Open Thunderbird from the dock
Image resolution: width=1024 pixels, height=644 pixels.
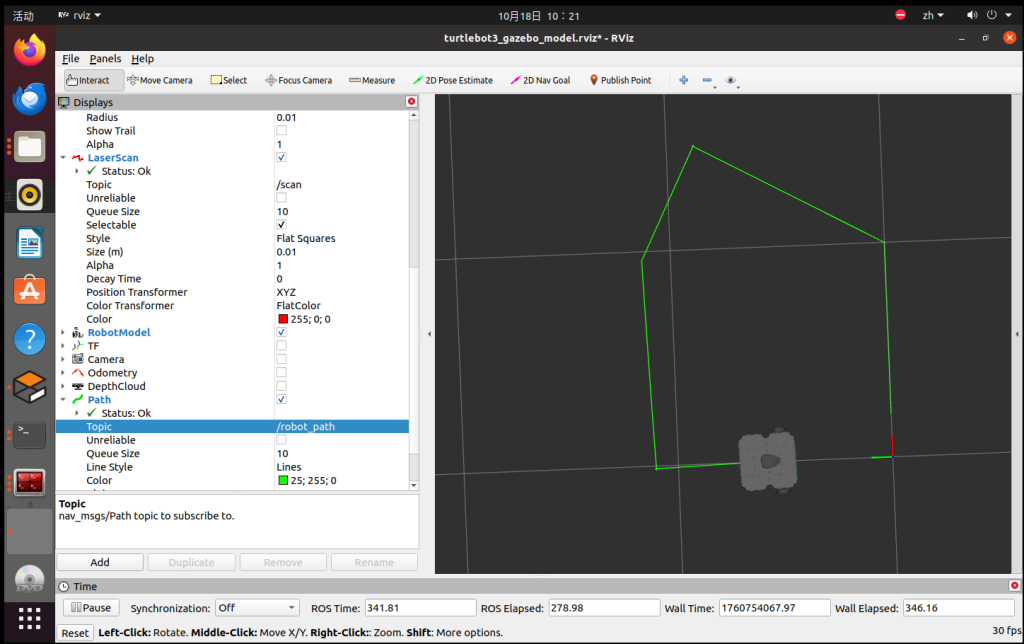click(x=29, y=98)
